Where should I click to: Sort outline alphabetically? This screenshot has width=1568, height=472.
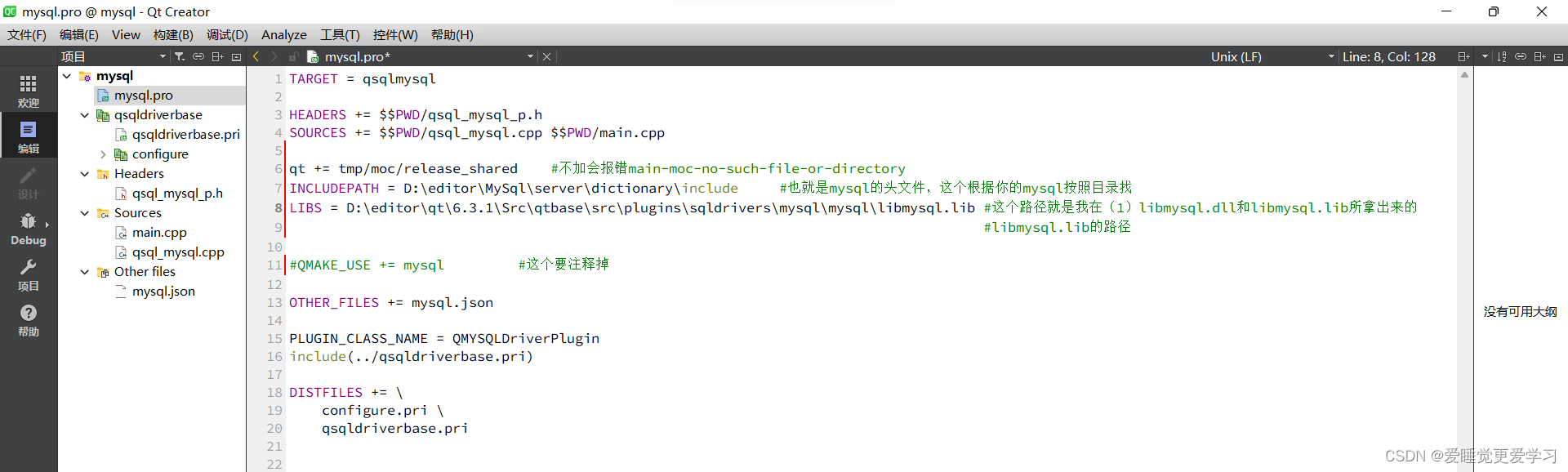tap(1502, 56)
